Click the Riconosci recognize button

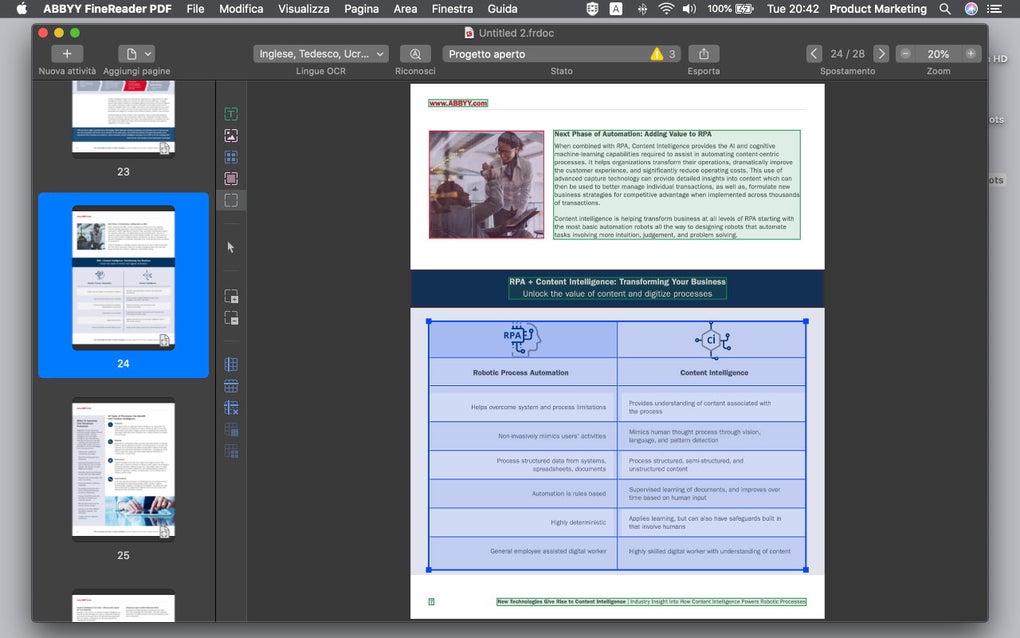[x=415, y=54]
